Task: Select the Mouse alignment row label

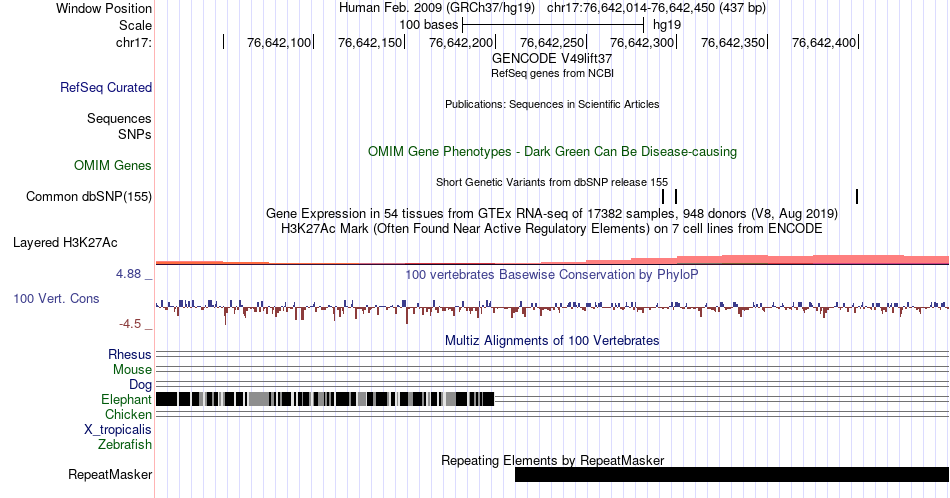Action: click(x=132, y=370)
